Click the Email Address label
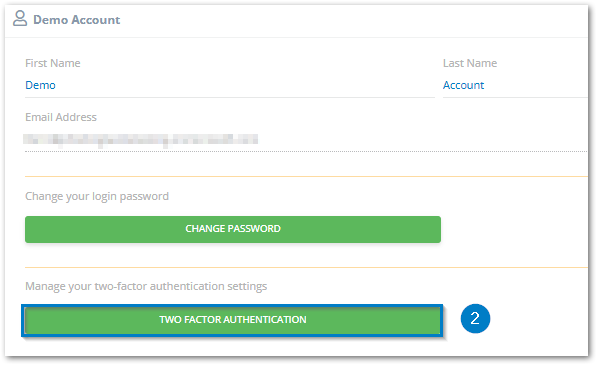 point(61,117)
